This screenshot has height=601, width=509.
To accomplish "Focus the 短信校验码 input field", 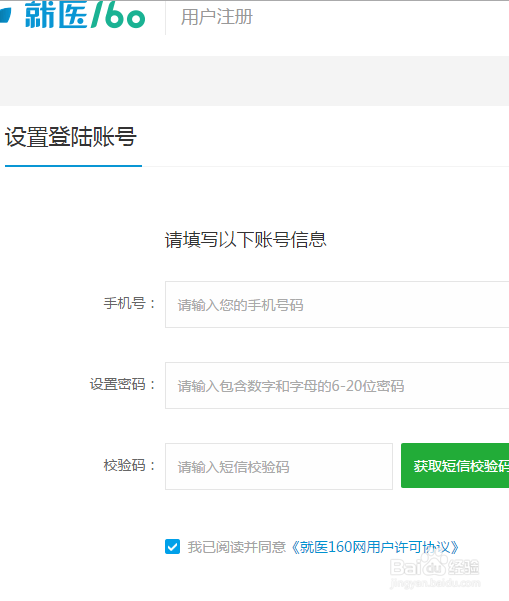I will point(279,466).
